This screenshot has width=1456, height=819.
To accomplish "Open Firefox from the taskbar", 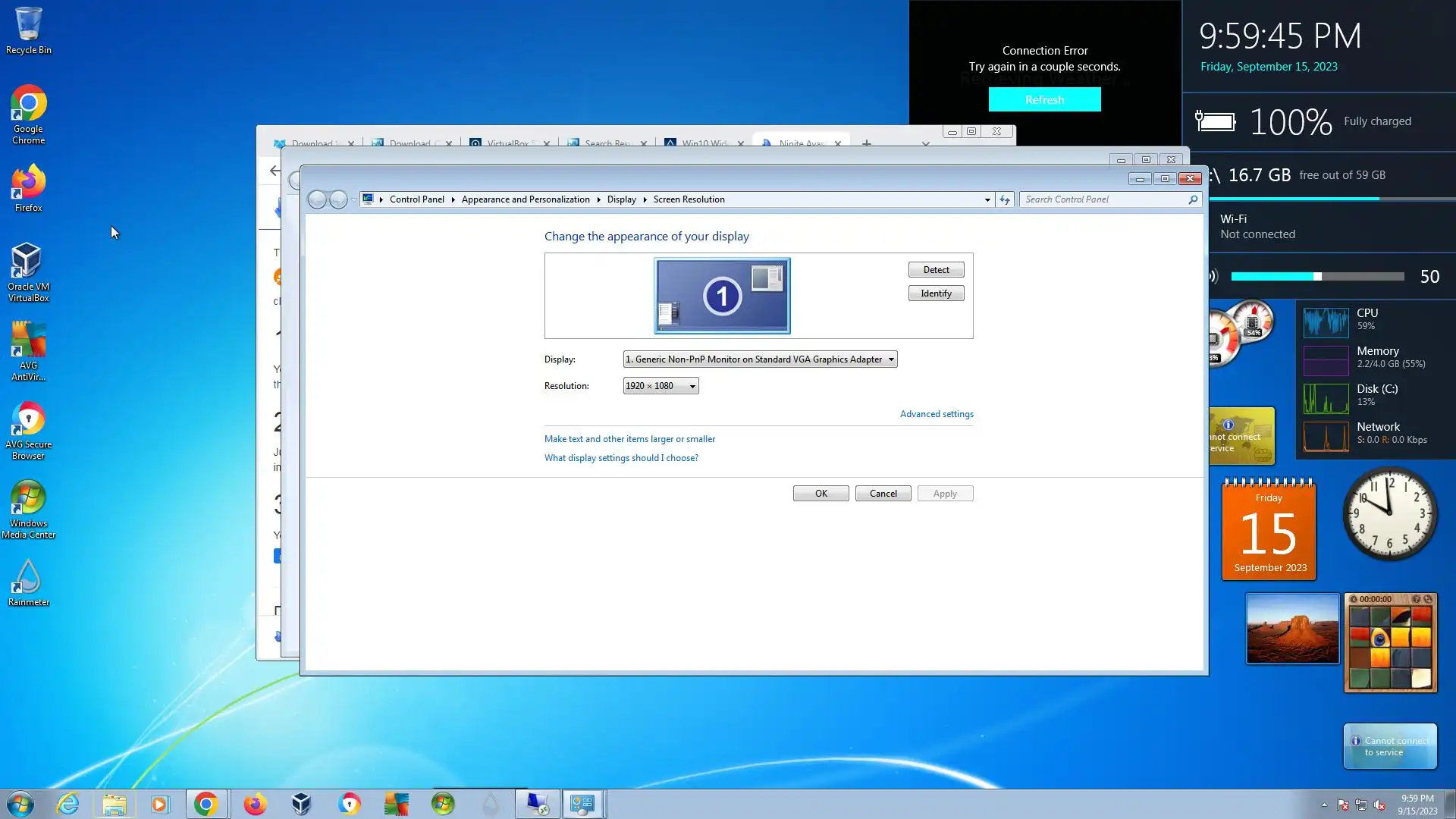I will pyautogui.click(x=255, y=804).
